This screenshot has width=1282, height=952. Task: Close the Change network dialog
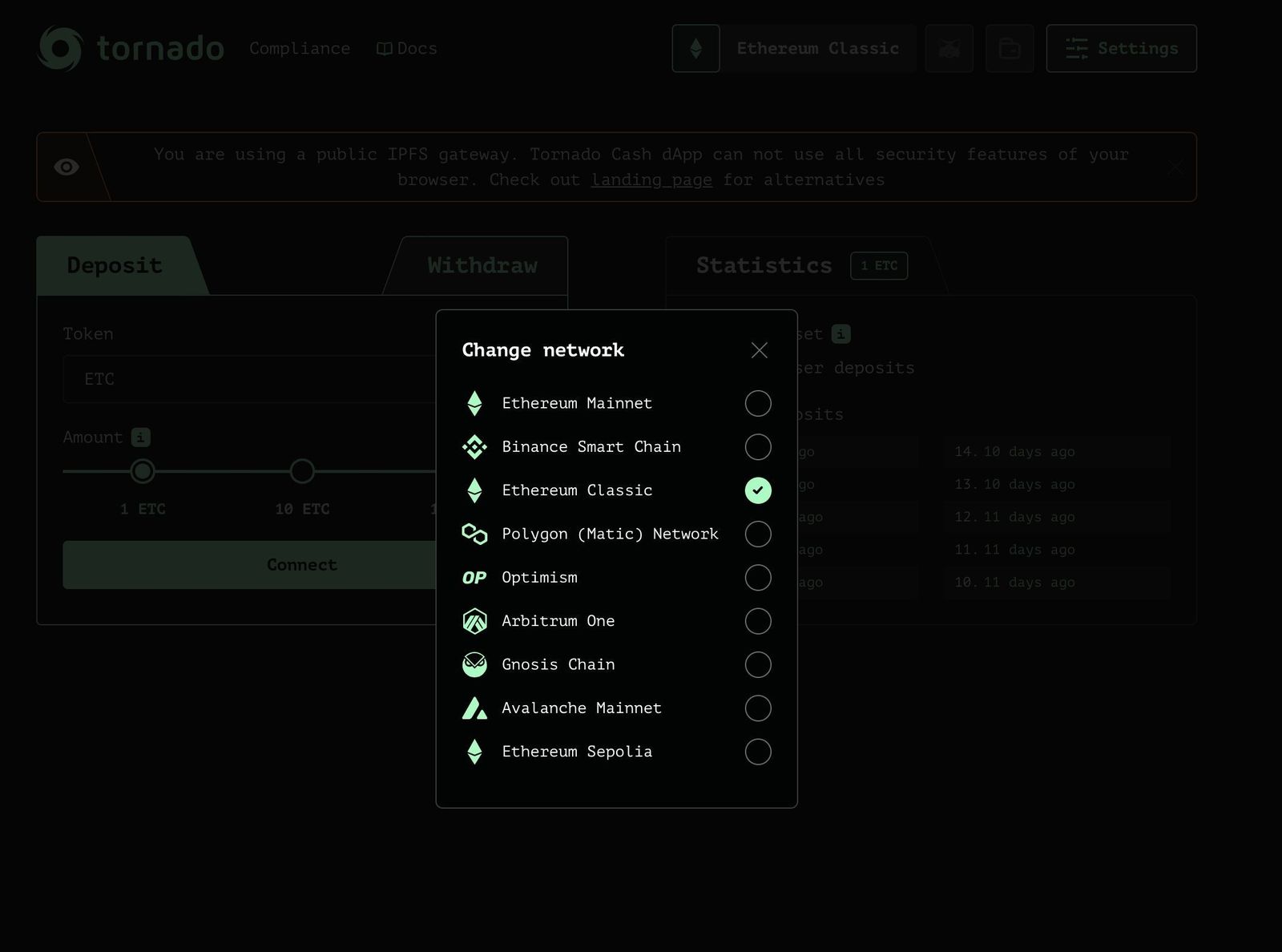[759, 350]
